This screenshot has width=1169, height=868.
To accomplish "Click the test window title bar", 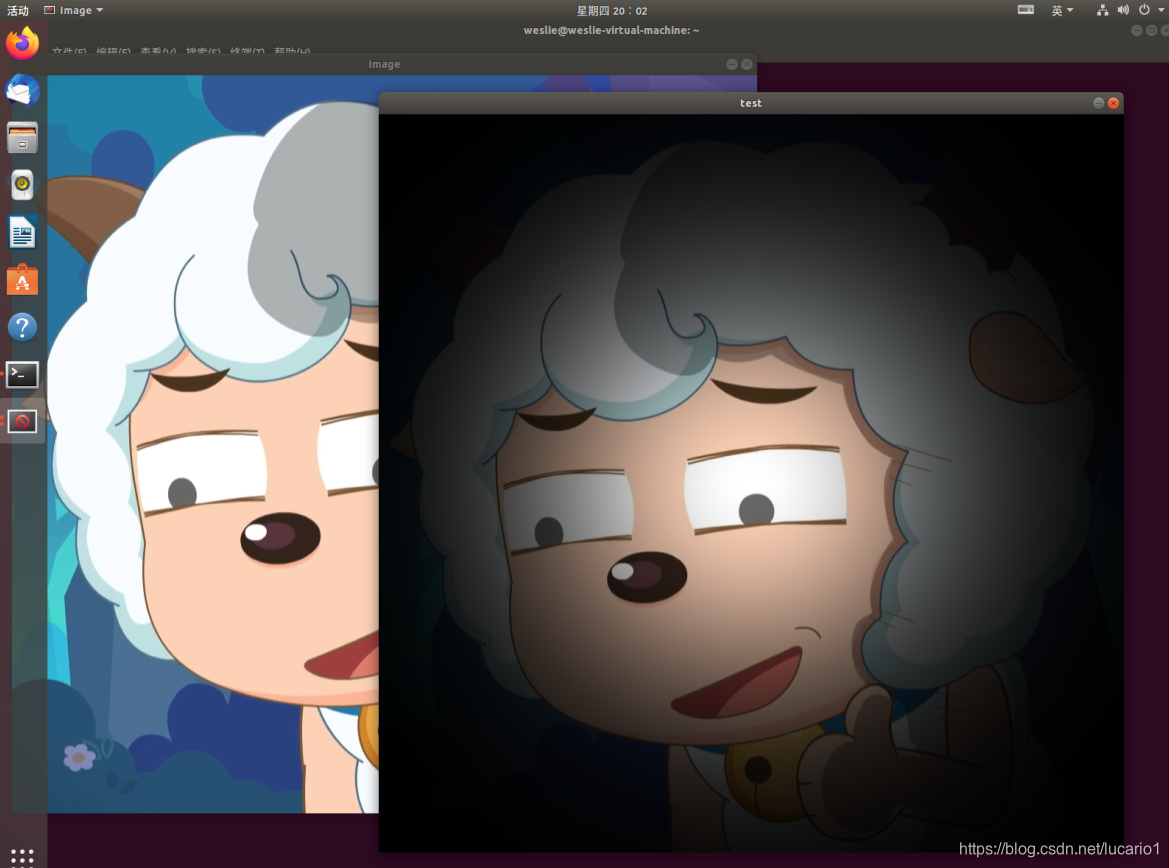I will click(751, 103).
